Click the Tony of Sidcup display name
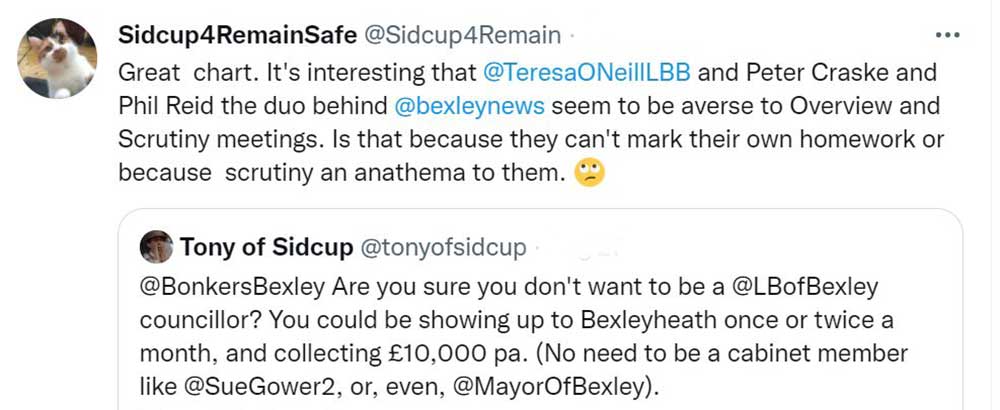 (265, 246)
